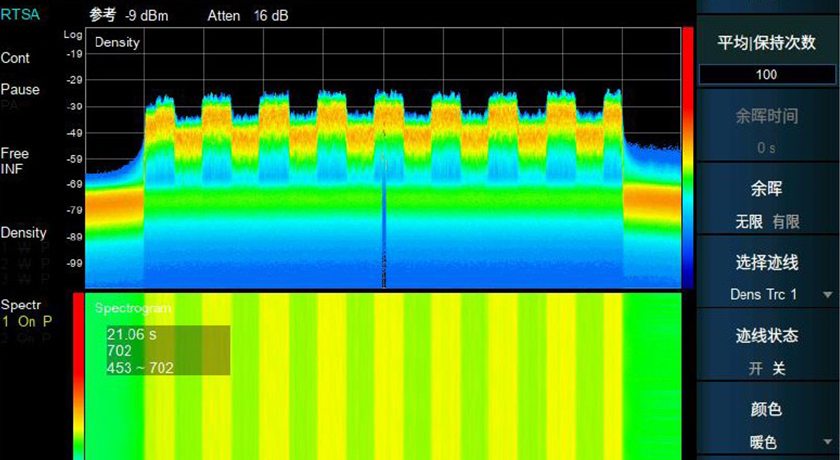Select the Cont sweep mode indicator
Viewport: 840px width, 460px height.
click(x=15, y=58)
